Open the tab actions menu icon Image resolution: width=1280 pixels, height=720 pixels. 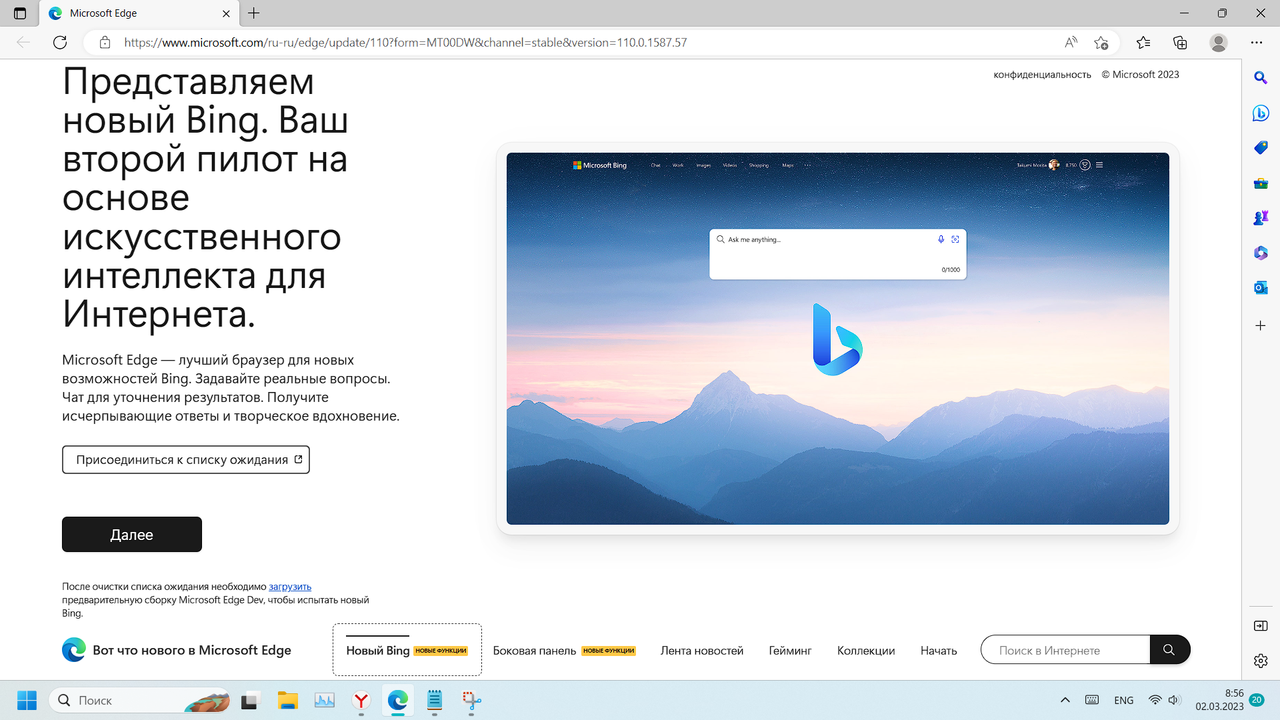pyautogui.click(x=20, y=13)
